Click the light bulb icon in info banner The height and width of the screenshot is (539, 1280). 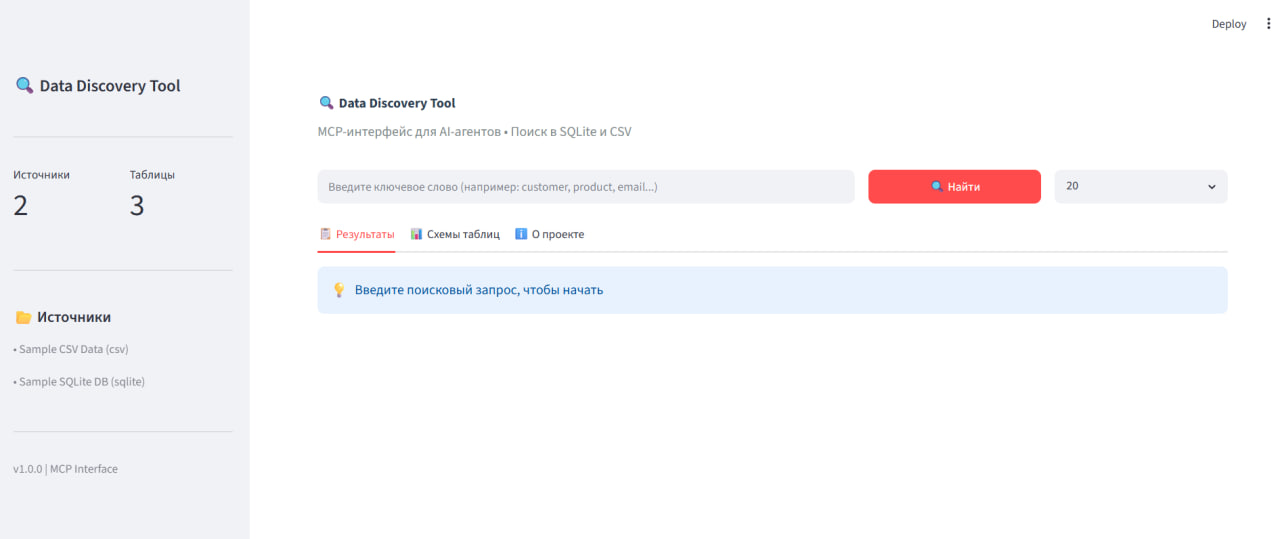pyautogui.click(x=339, y=290)
